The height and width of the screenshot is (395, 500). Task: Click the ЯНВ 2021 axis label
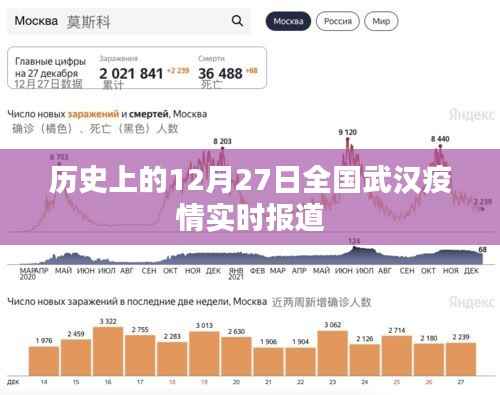(236, 274)
